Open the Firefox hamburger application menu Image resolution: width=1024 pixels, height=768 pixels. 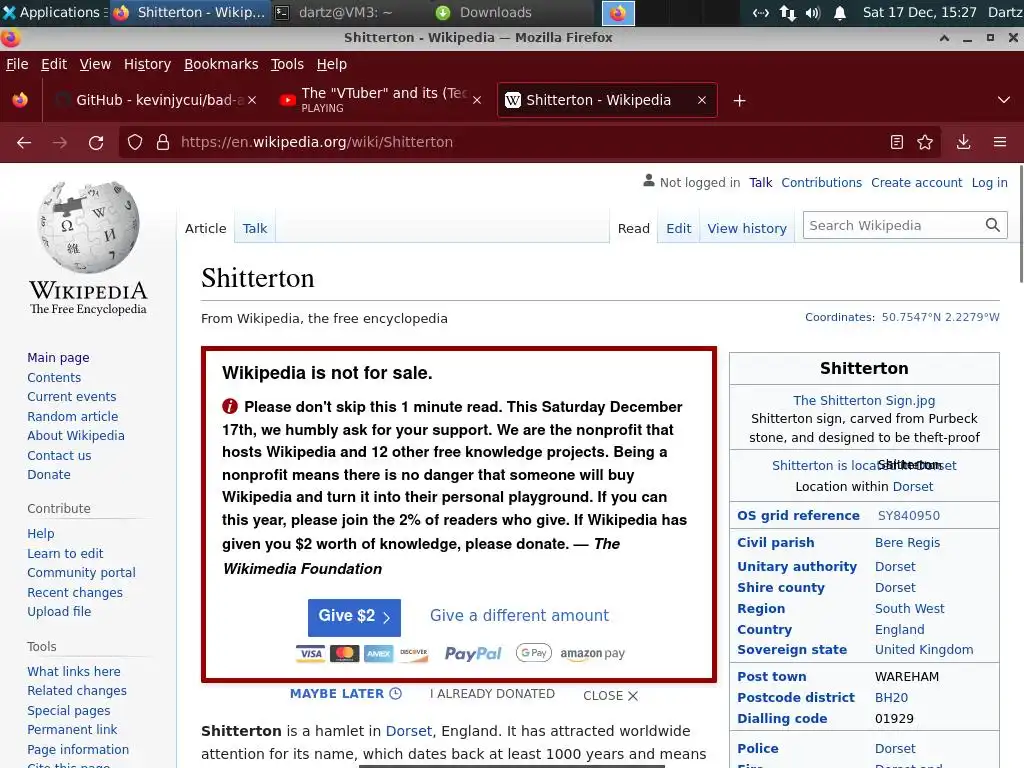coord(1000,142)
